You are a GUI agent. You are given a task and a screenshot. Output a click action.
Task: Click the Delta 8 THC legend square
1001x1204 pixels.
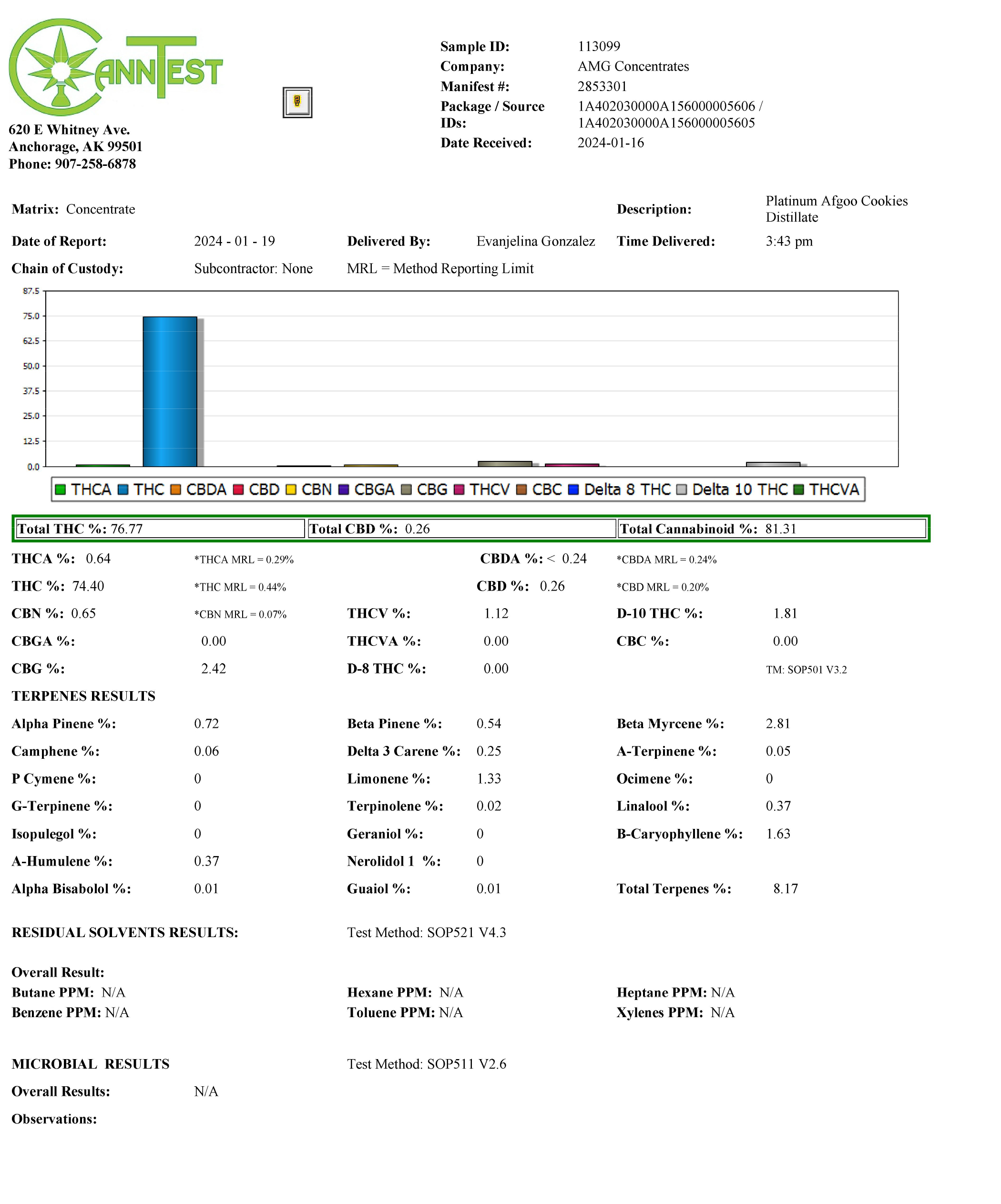coord(573,490)
